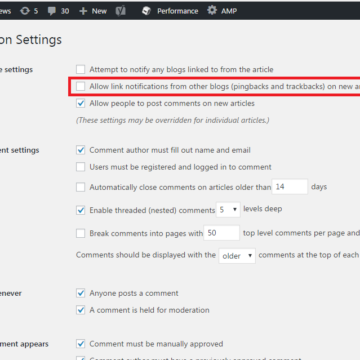Click the comments per page field showing 50
360x360 pixels.
tap(222, 233)
